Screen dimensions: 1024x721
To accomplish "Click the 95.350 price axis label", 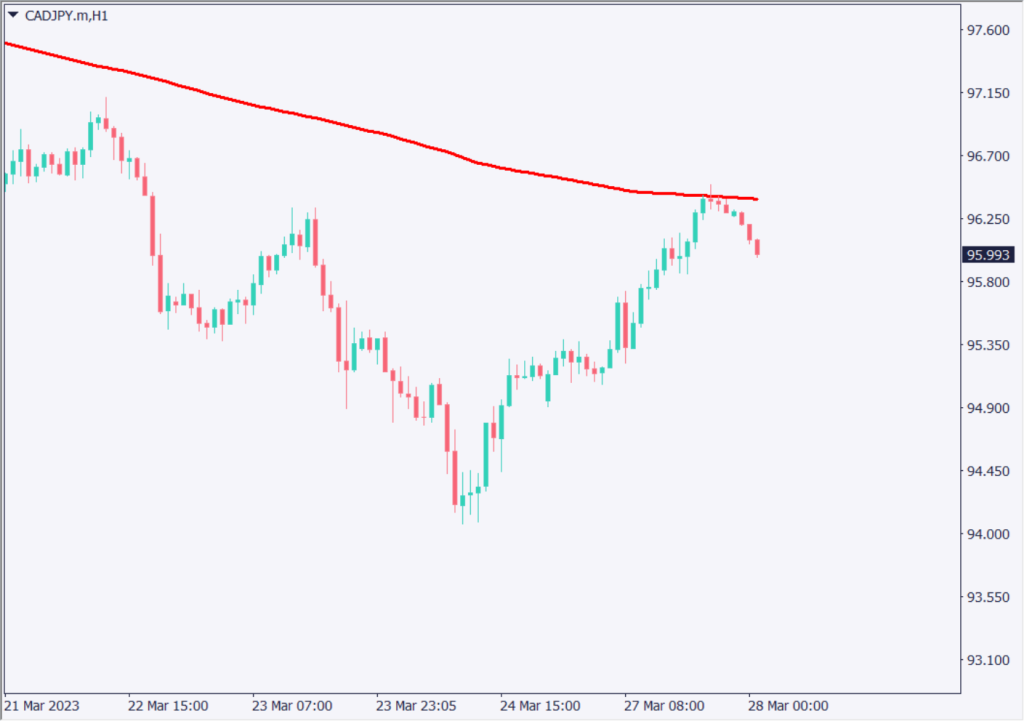I will coord(988,346).
